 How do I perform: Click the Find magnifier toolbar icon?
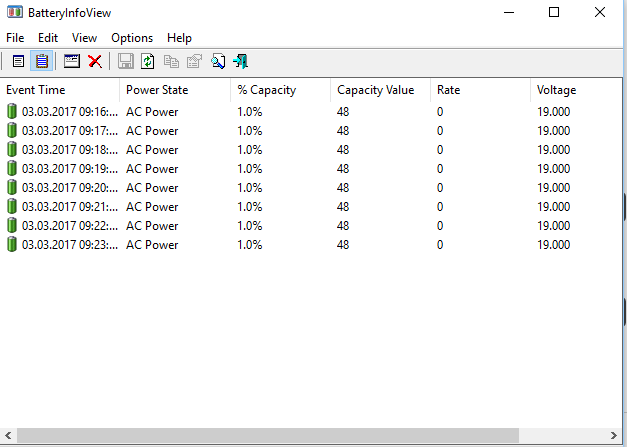[218, 62]
